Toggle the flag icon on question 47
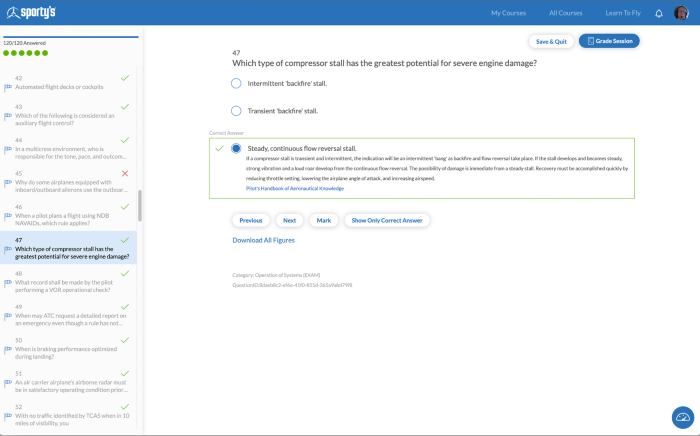This screenshot has height=436, width=700. (x=8, y=250)
